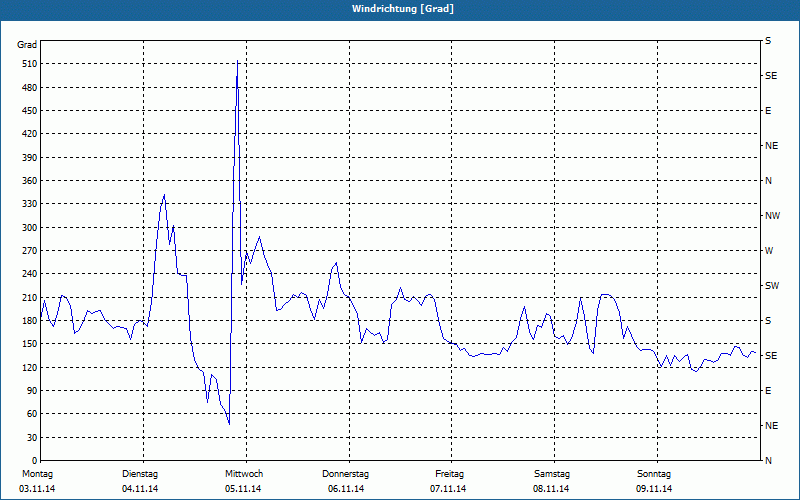Select the 390 y-axis value
Viewport: 800px width, 500px height.
(29, 158)
